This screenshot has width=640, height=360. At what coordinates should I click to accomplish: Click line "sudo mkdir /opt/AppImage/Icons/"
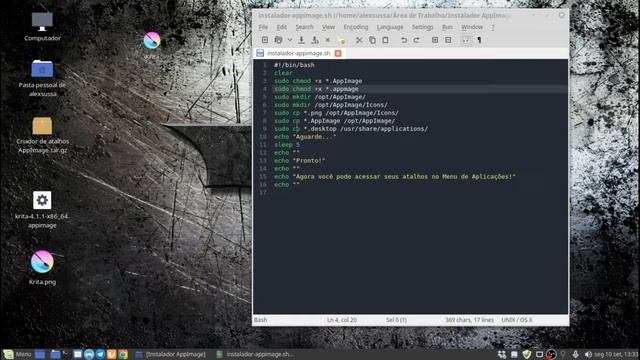coord(331,105)
